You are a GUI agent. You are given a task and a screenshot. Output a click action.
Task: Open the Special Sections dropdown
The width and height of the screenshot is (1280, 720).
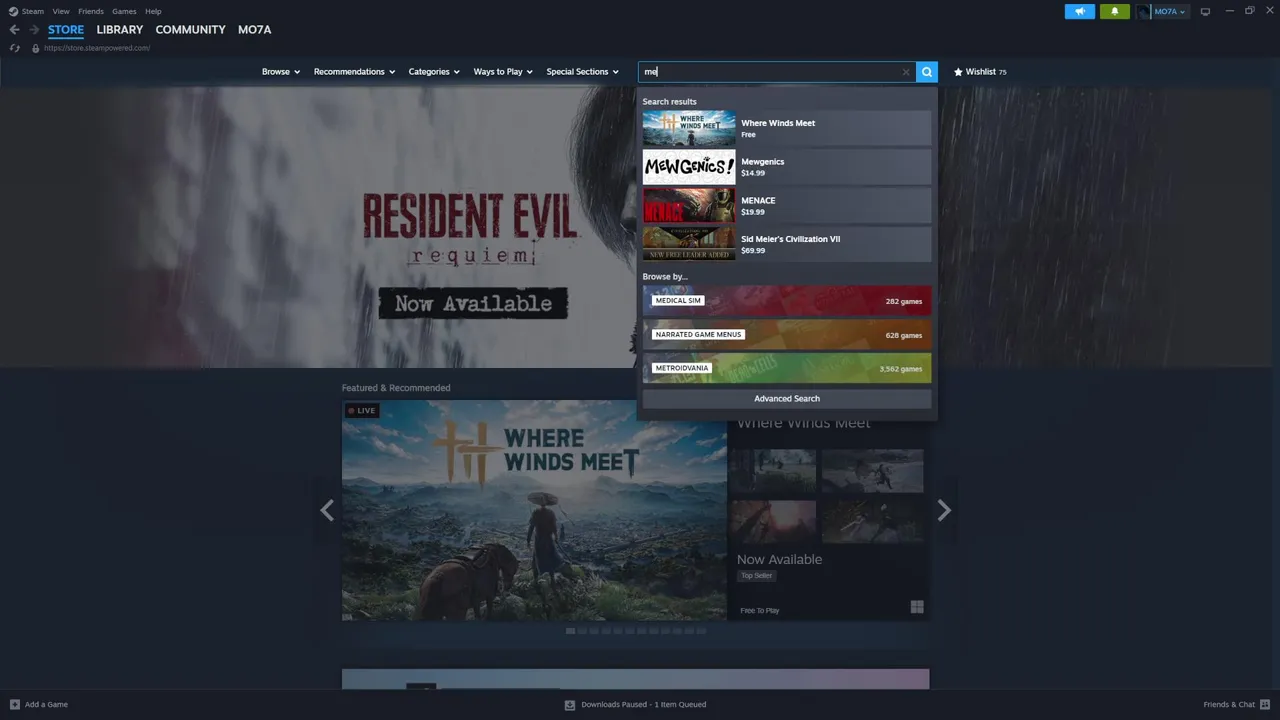tap(582, 72)
